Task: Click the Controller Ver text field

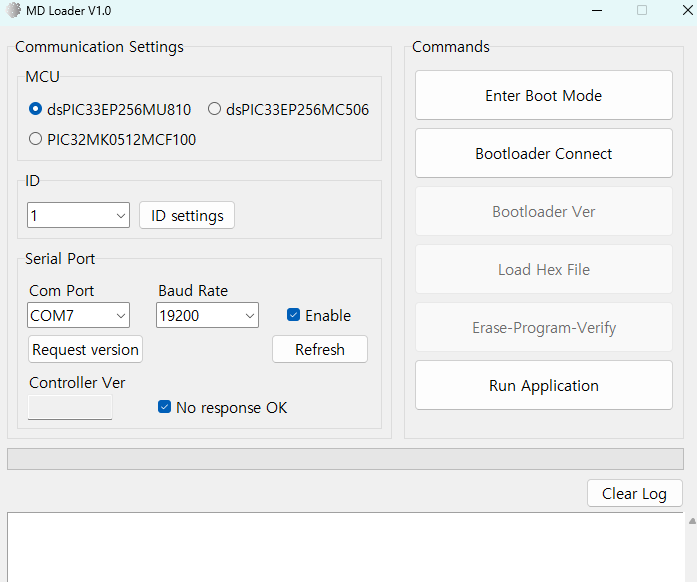Action: tap(70, 407)
